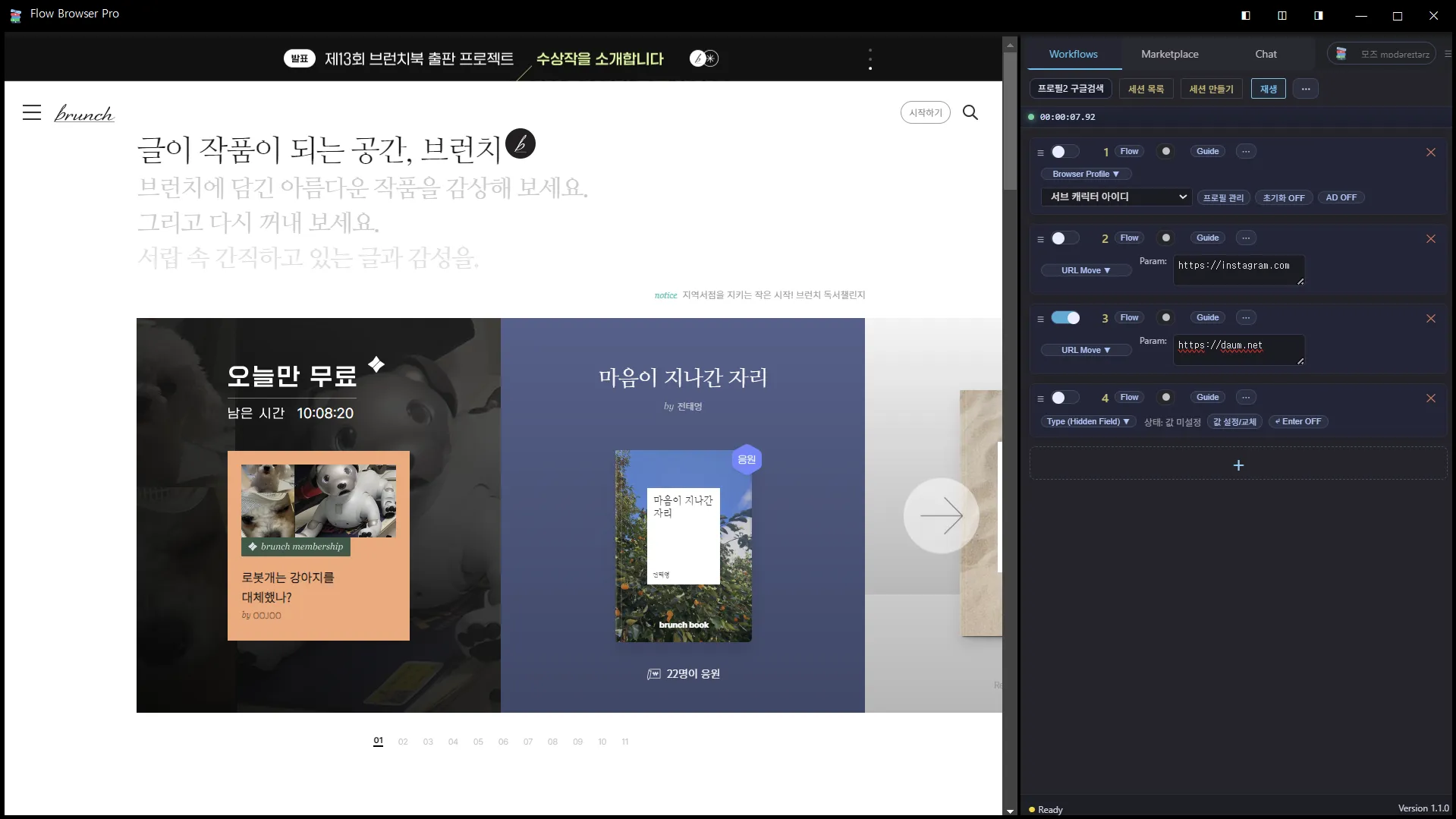Click the 재생 playback button
This screenshot has height=819, width=1456.
tap(1269, 89)
